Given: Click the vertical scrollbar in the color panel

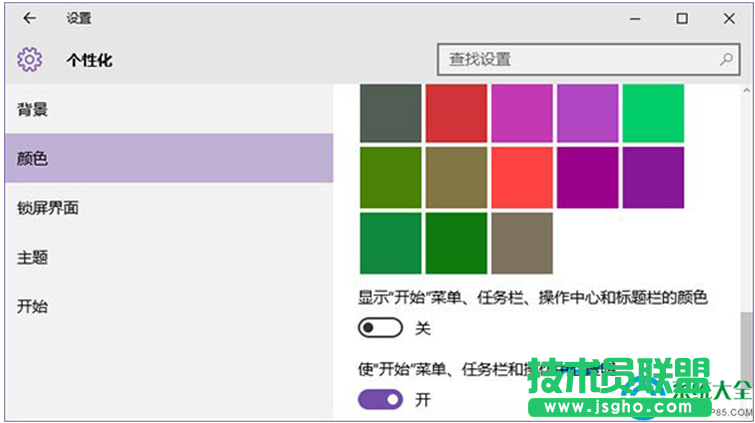Looking at the screenshot, I should click(x=747, y=340).
